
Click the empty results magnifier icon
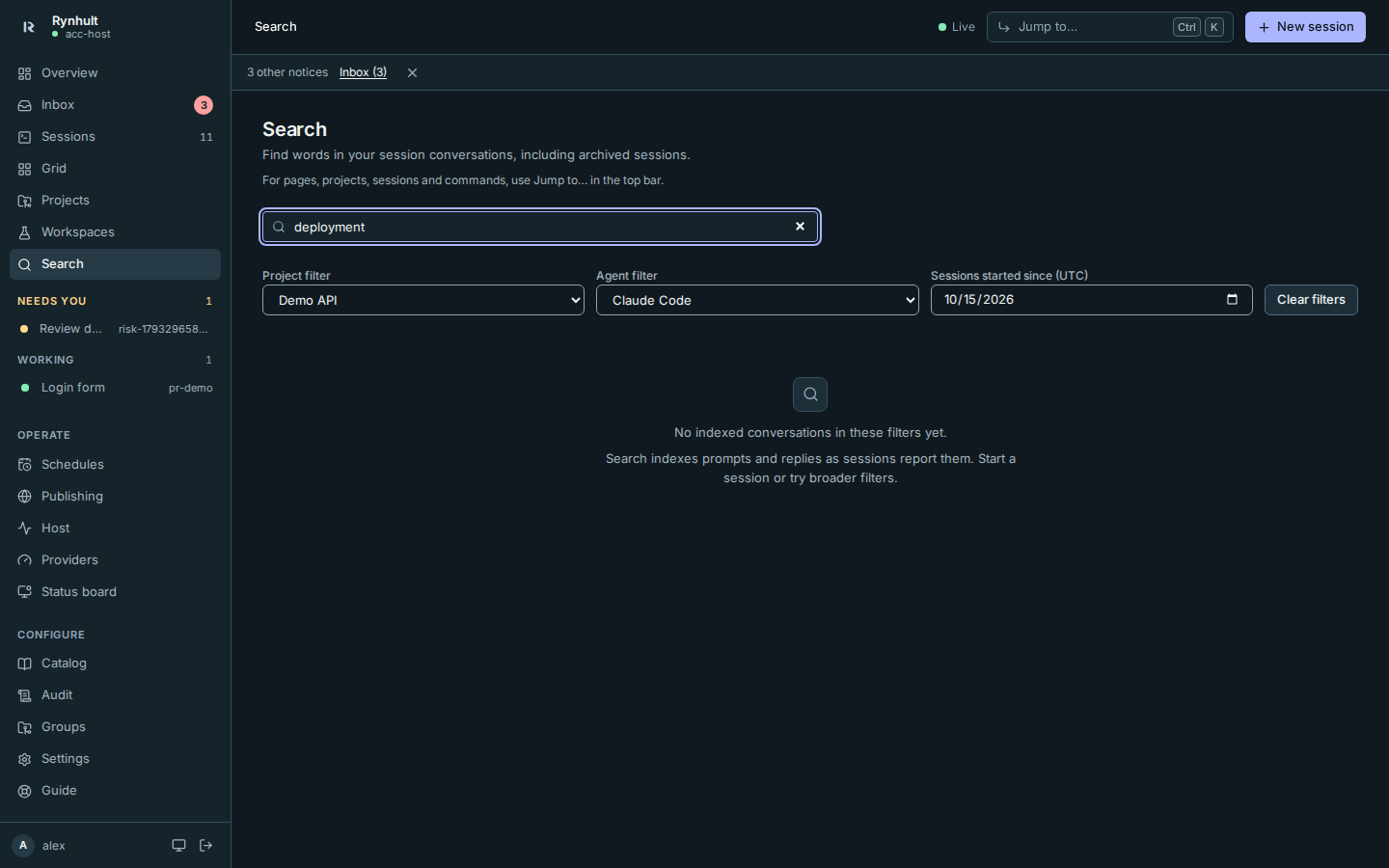[x=810, y=394]
